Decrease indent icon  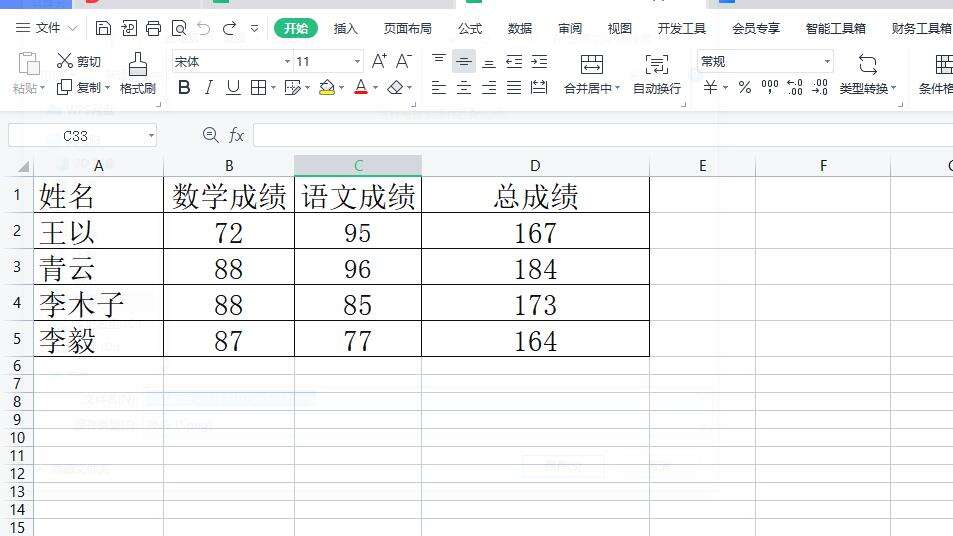point(514,61)
